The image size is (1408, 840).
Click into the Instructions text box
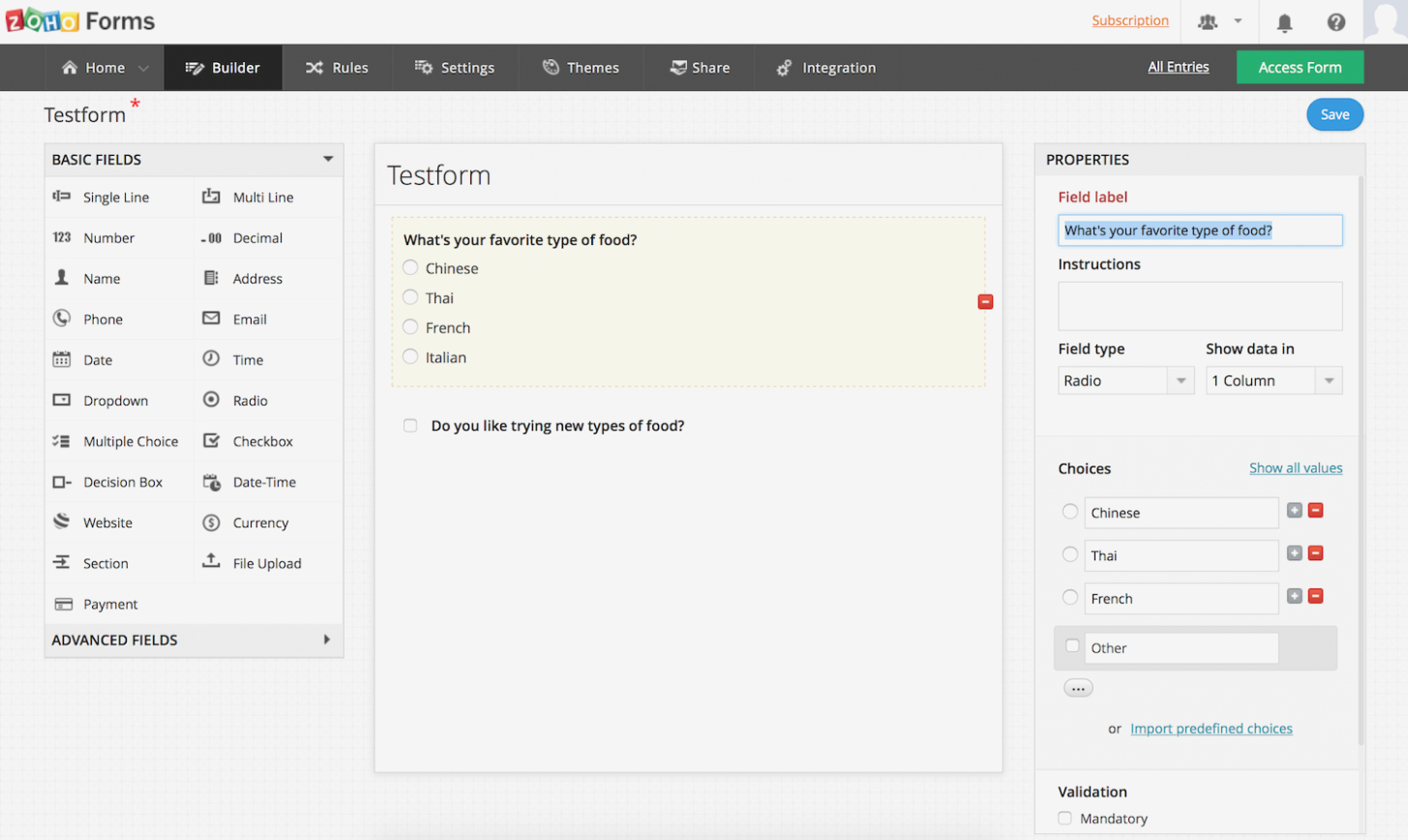[x=1199, y=306]
